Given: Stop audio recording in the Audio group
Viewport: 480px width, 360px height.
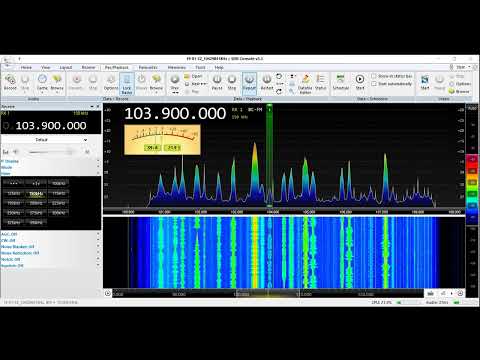Looking at the screenshot, I should tap(25, 82).
